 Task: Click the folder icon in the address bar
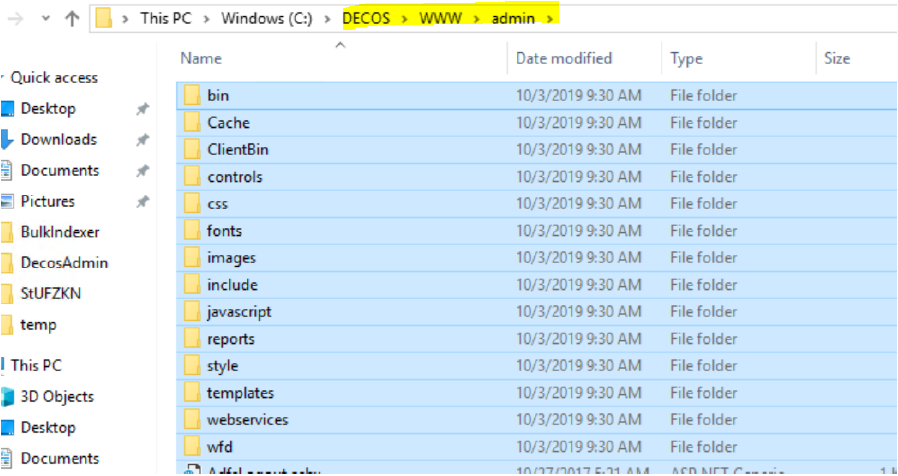coord(104,19)
